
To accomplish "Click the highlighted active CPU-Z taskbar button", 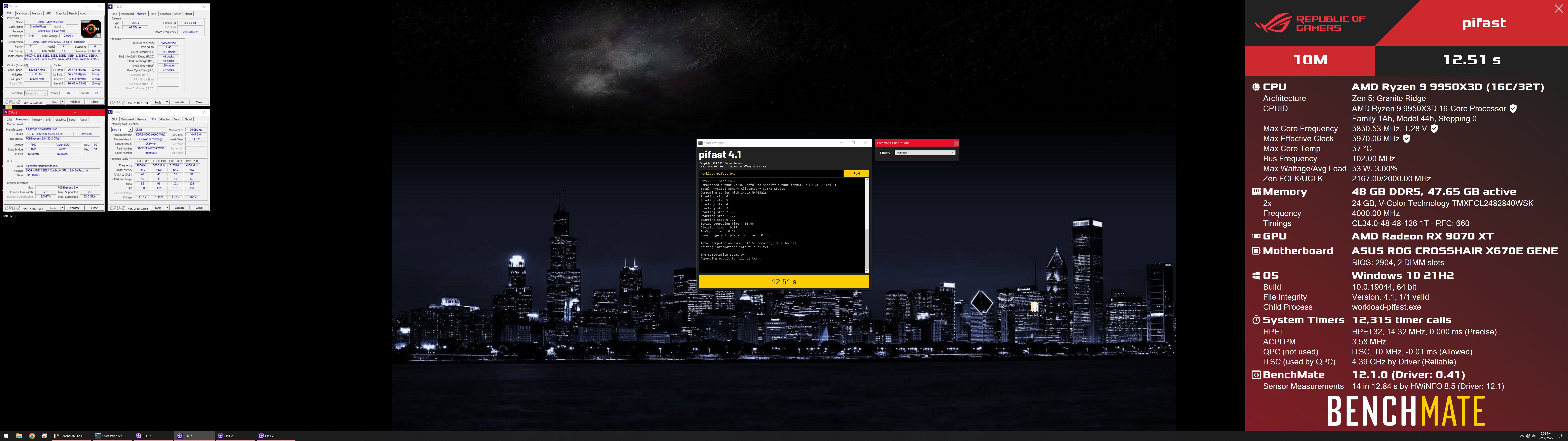I will [x=194, y=436].
